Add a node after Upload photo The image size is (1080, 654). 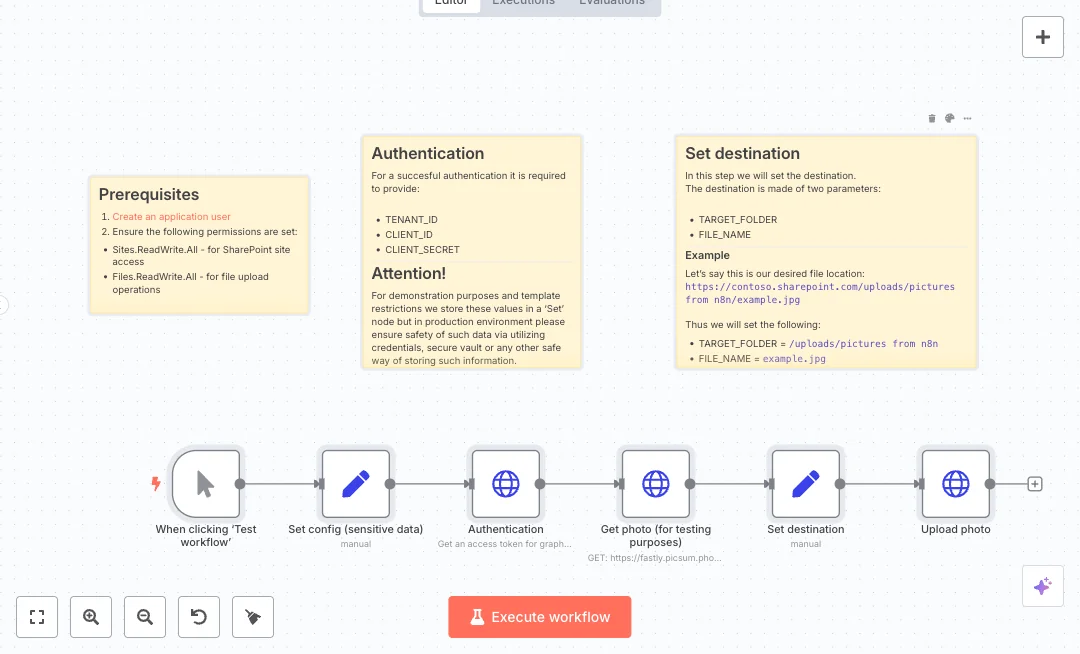[x=1035, y=484]
